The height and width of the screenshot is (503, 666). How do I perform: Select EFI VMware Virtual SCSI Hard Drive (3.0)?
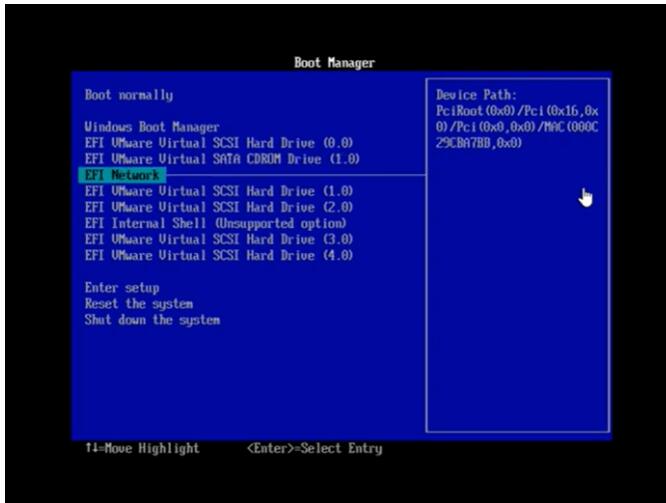click(x=219, y=240)
